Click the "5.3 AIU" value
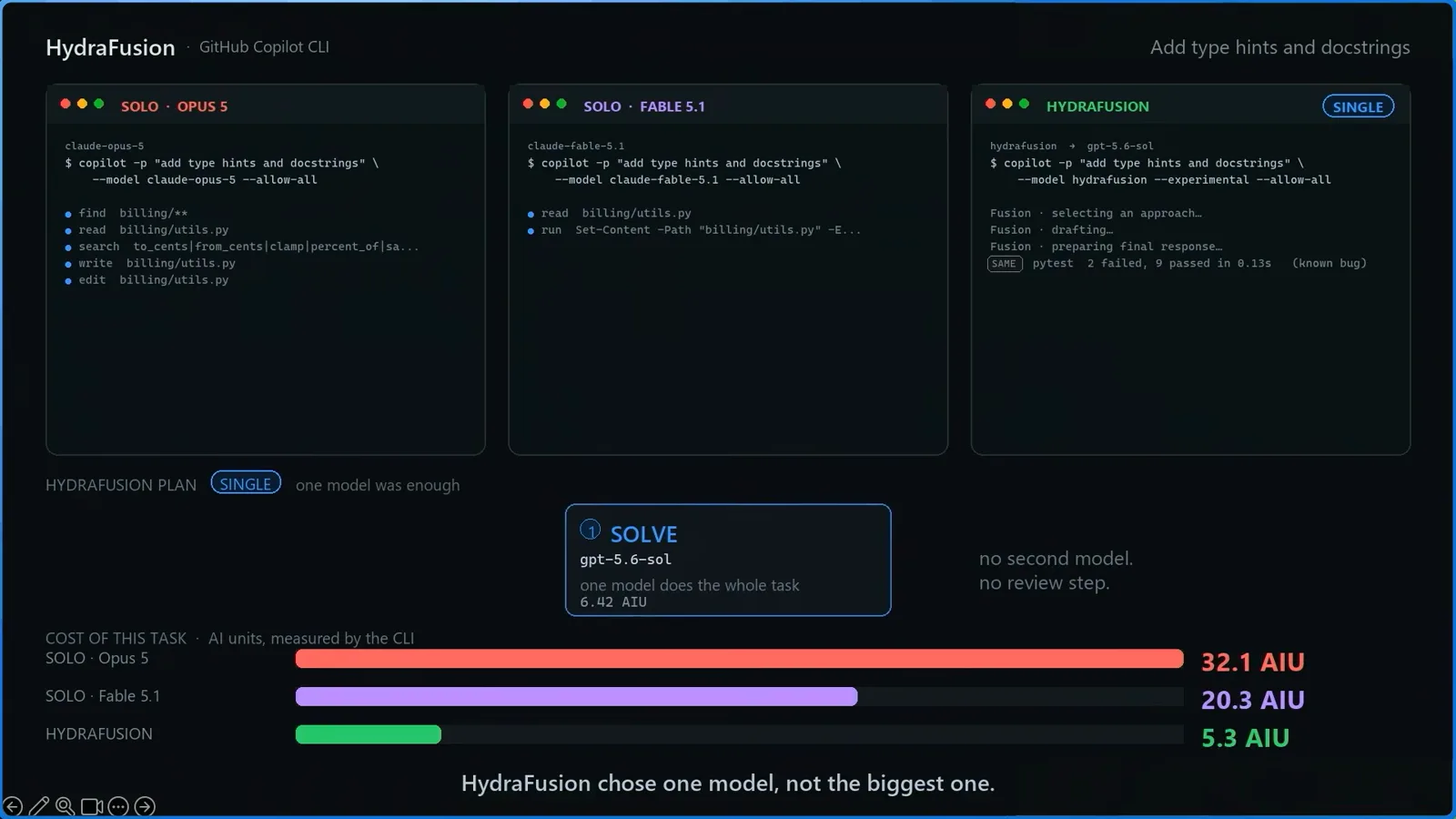Image resolution: width=1456 pixels, height=819 pixels. tap(1245, 738)
